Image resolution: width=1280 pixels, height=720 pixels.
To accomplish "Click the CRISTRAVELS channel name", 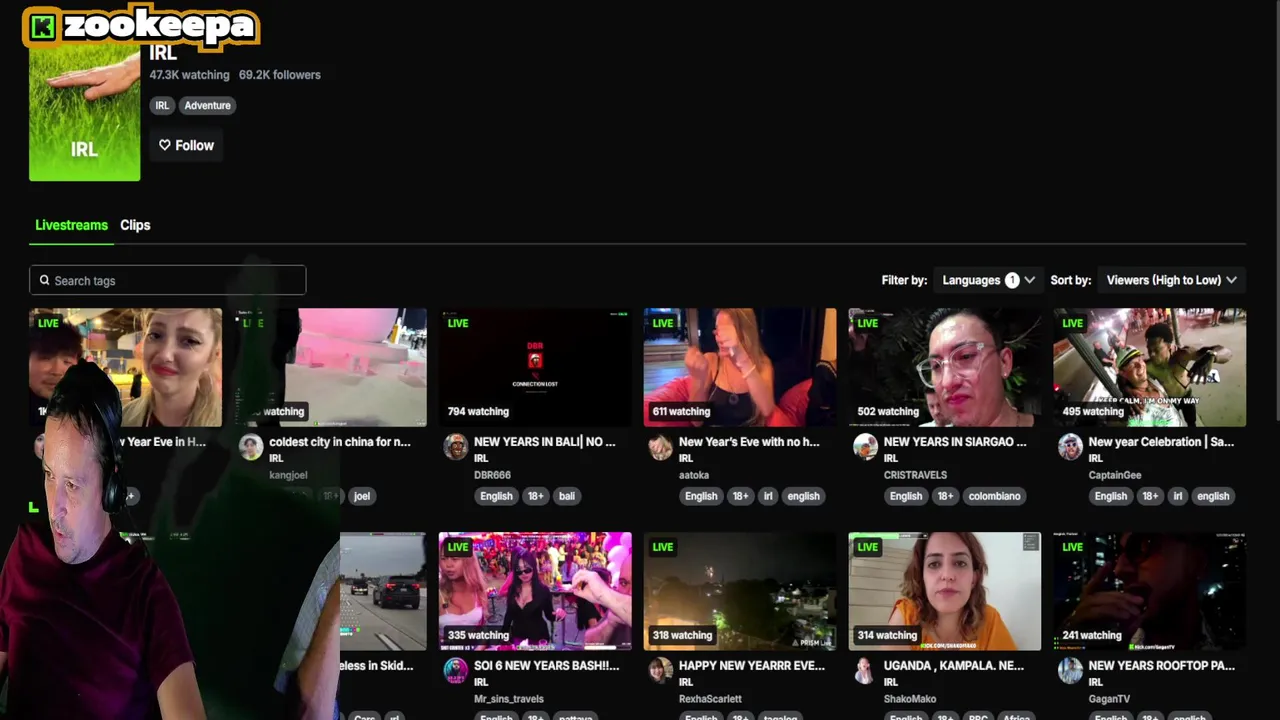I will point(915,475).
